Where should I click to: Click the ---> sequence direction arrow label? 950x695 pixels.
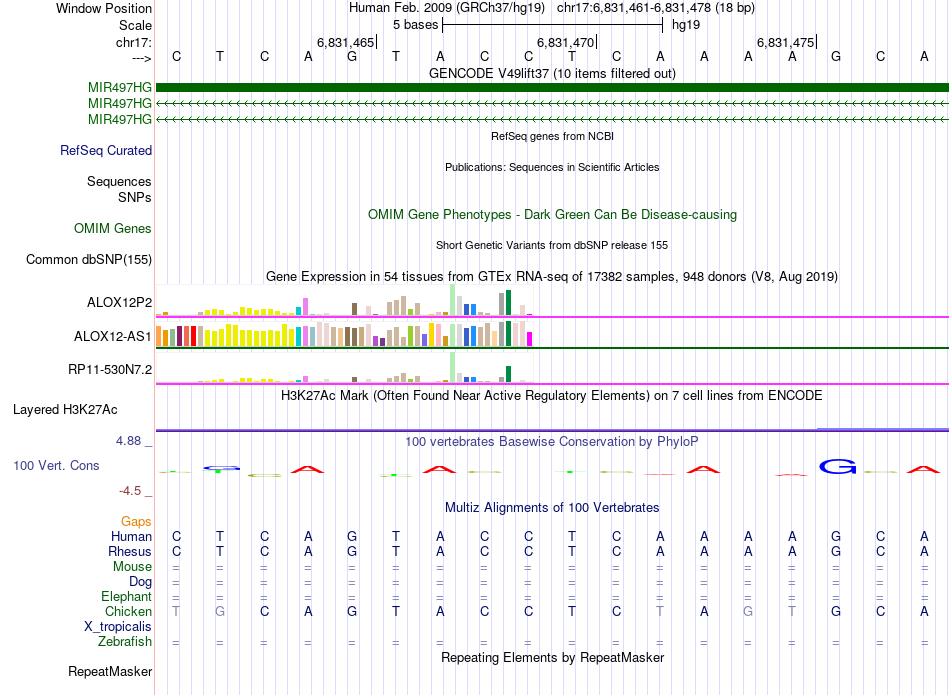[x=142, y=58]
